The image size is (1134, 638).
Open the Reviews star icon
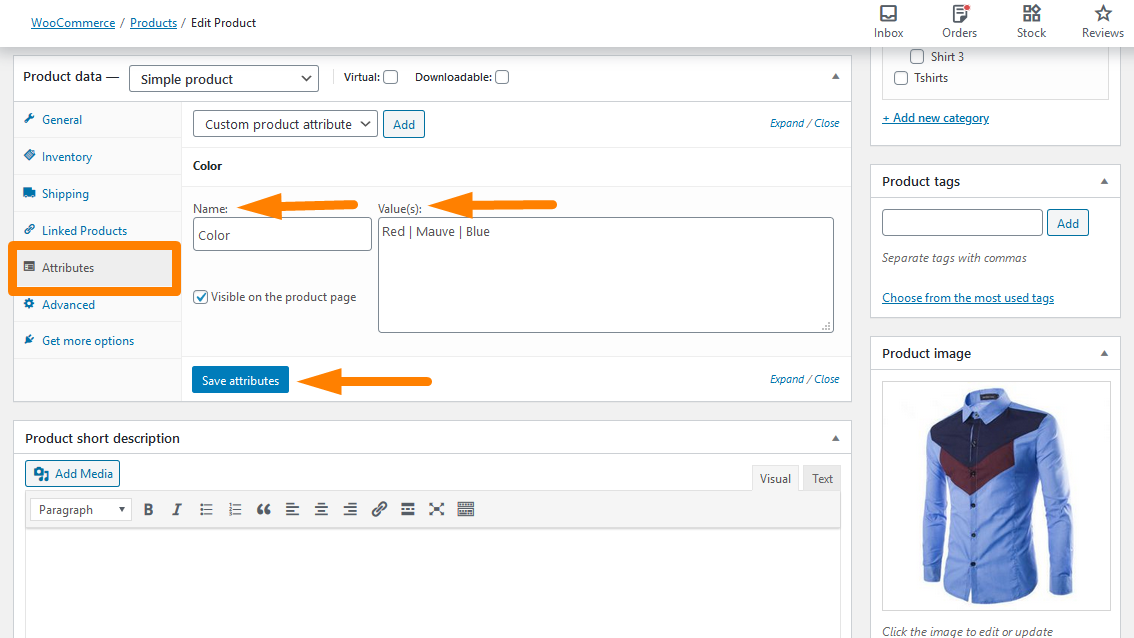click(1102, 14)
